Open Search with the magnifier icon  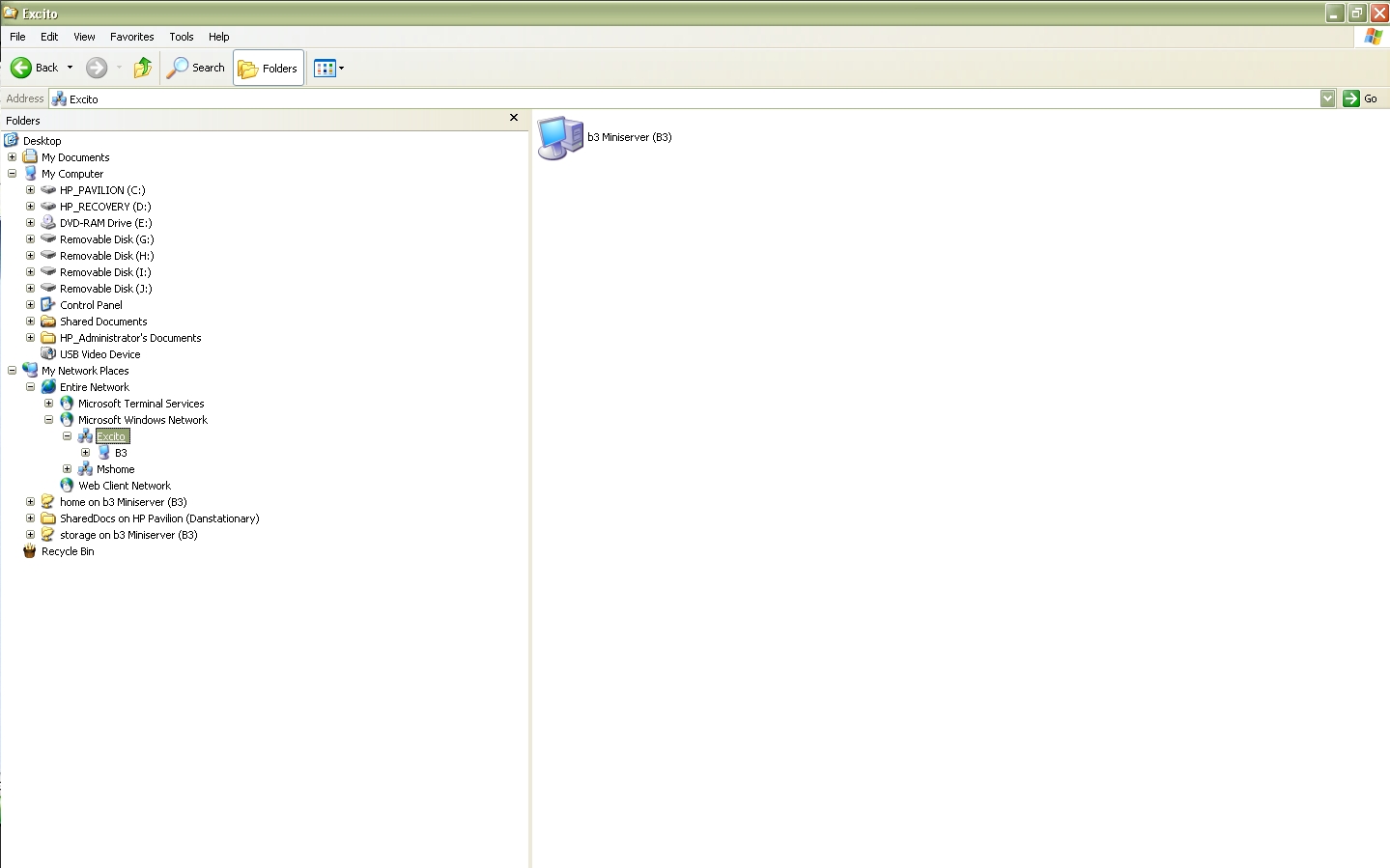178,68
